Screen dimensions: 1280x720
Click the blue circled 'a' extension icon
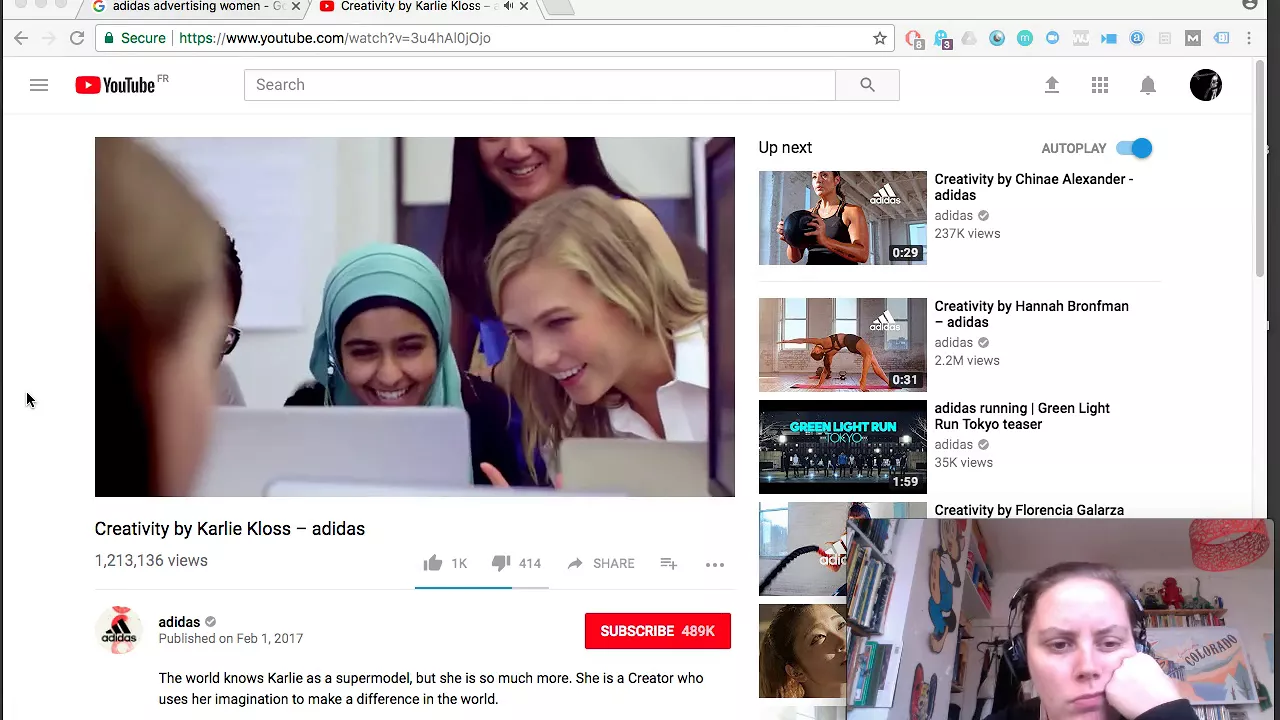[x=1137, y=38]
